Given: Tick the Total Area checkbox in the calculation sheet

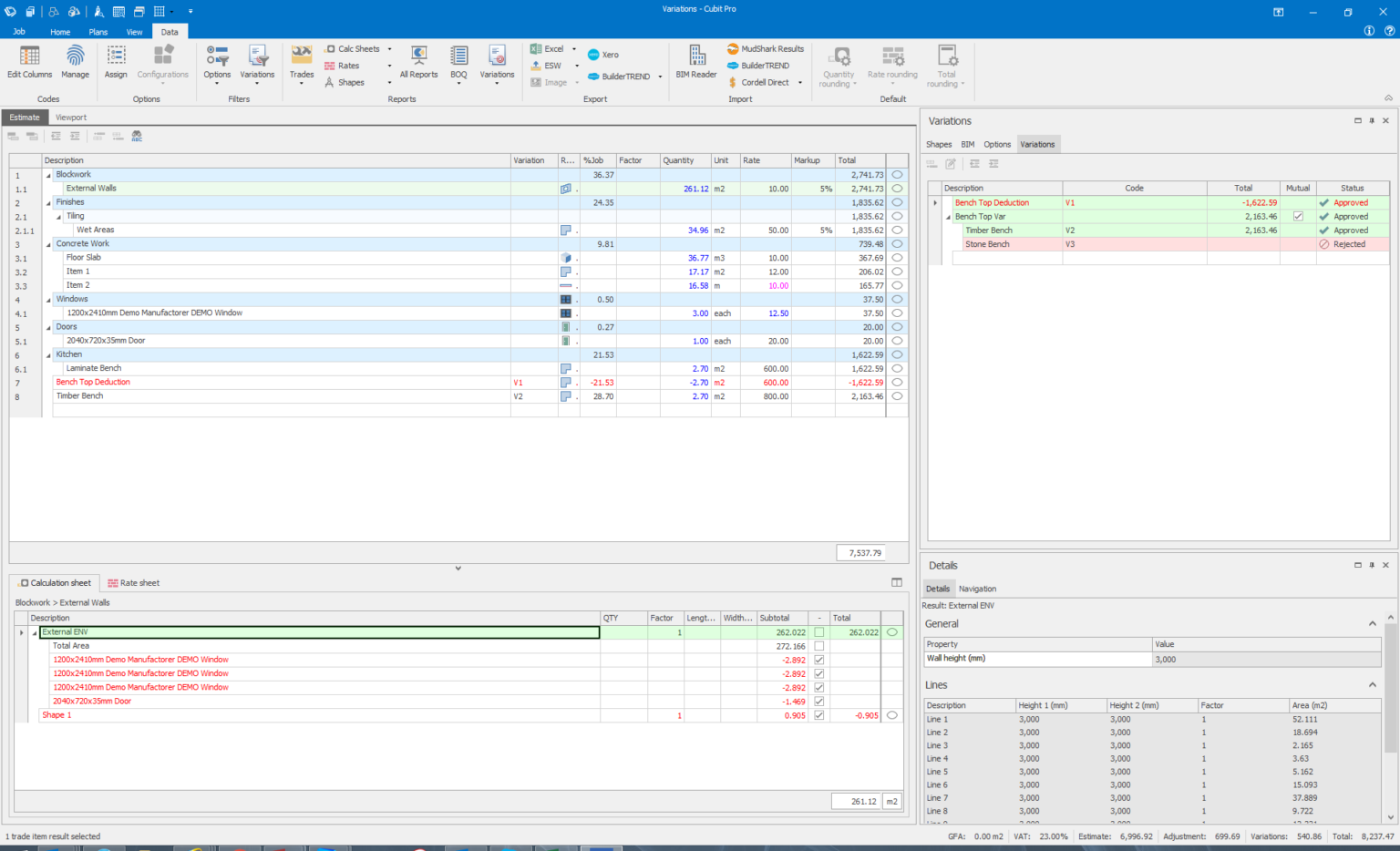Looking at the screenshot, I should pyautogui.click(x=818, y=645).
